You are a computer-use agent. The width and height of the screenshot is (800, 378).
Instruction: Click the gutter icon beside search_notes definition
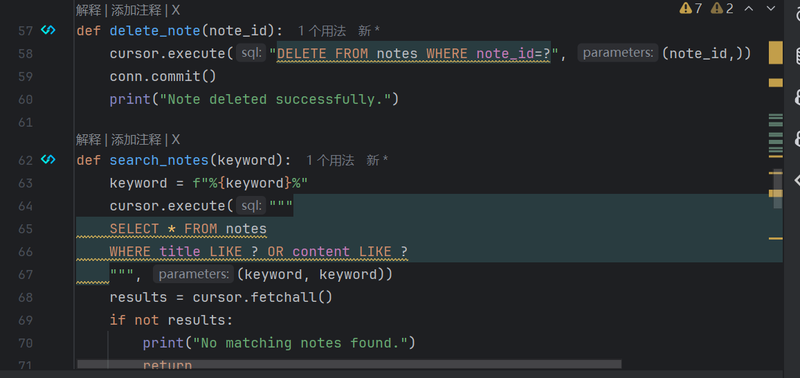[48, 160]
